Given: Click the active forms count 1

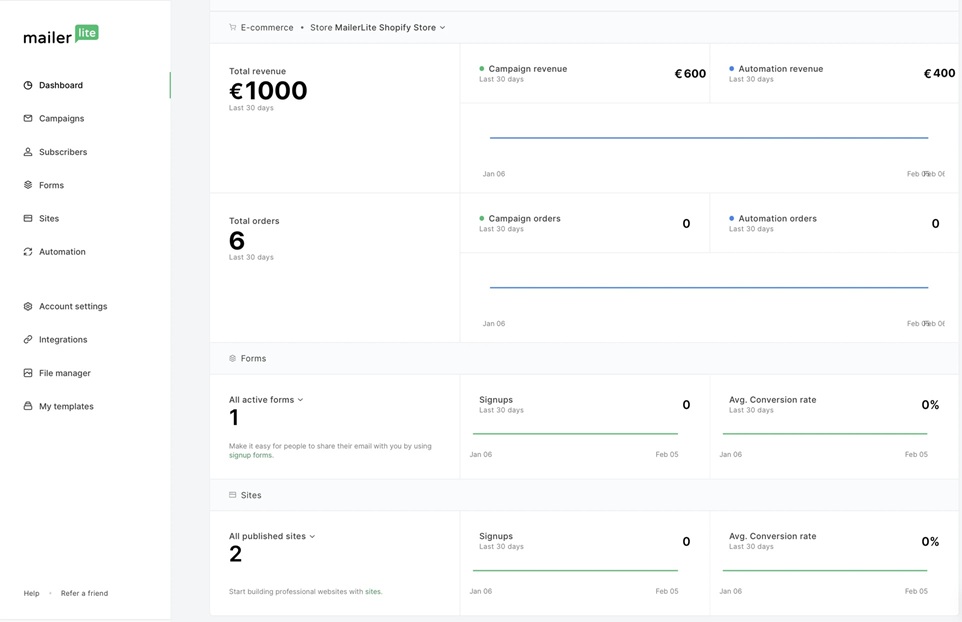Looking at the screenshot, I should (234, 418).
